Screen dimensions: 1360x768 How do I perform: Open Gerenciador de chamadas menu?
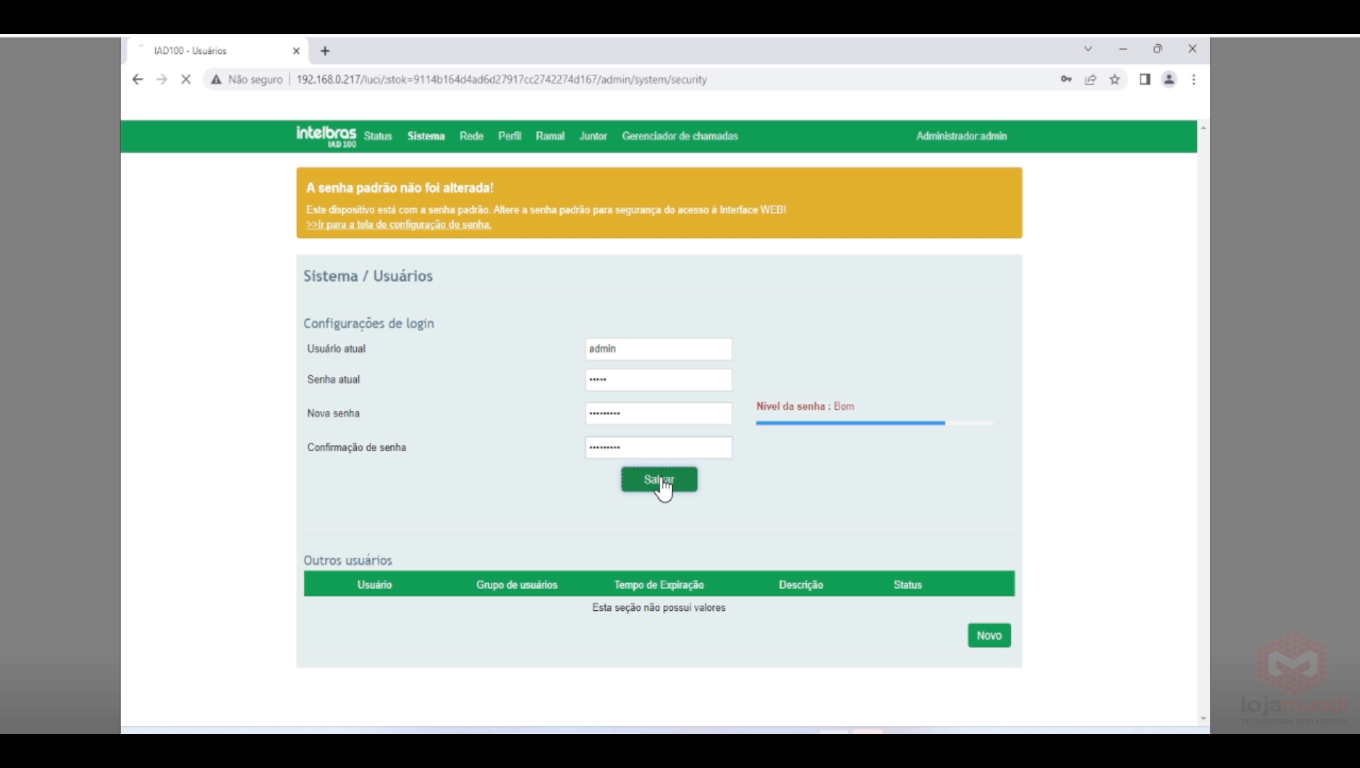(x=680, y=136)
